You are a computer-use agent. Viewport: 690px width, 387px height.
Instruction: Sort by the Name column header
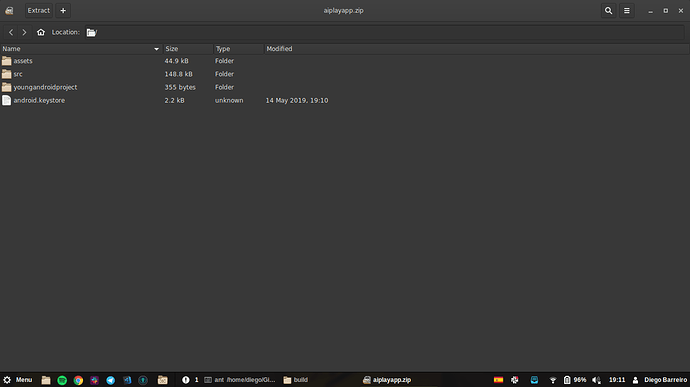coord(81,49)
